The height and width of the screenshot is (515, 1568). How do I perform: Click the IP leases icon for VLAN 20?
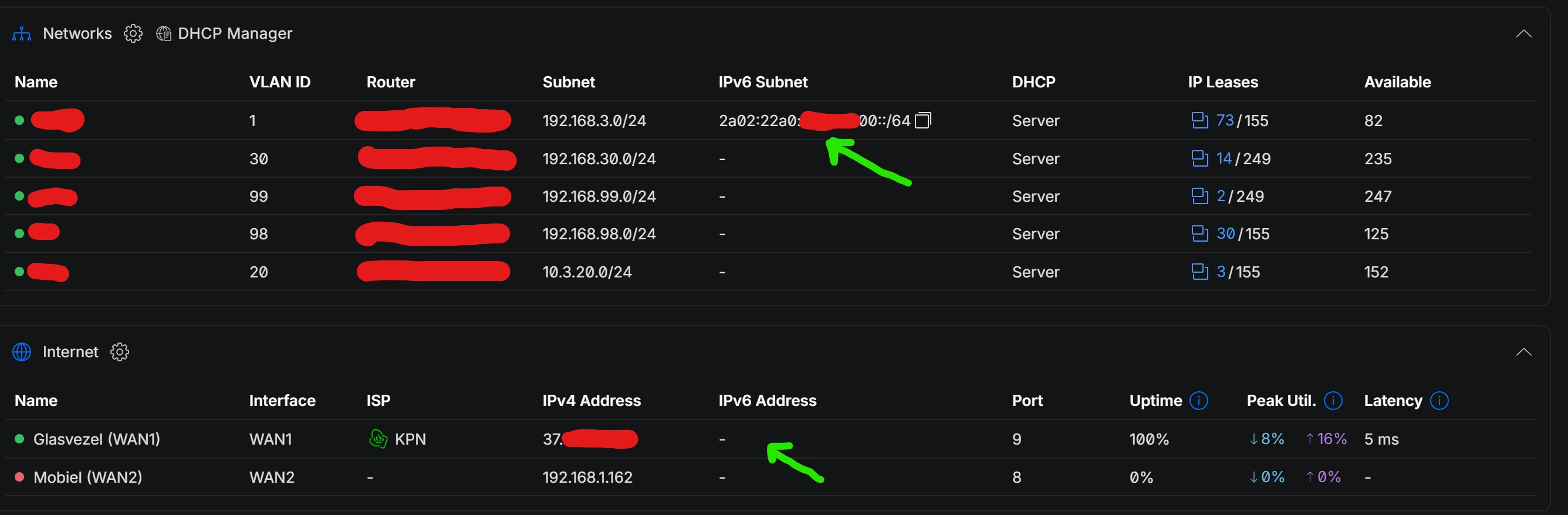point(1200,272)
